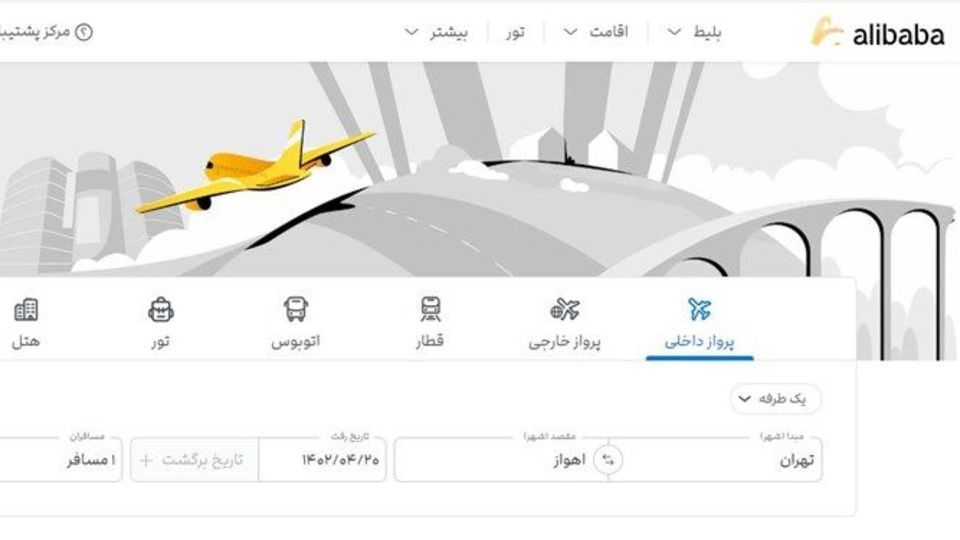Select the hotel building icon

click(x=26, y=310)
